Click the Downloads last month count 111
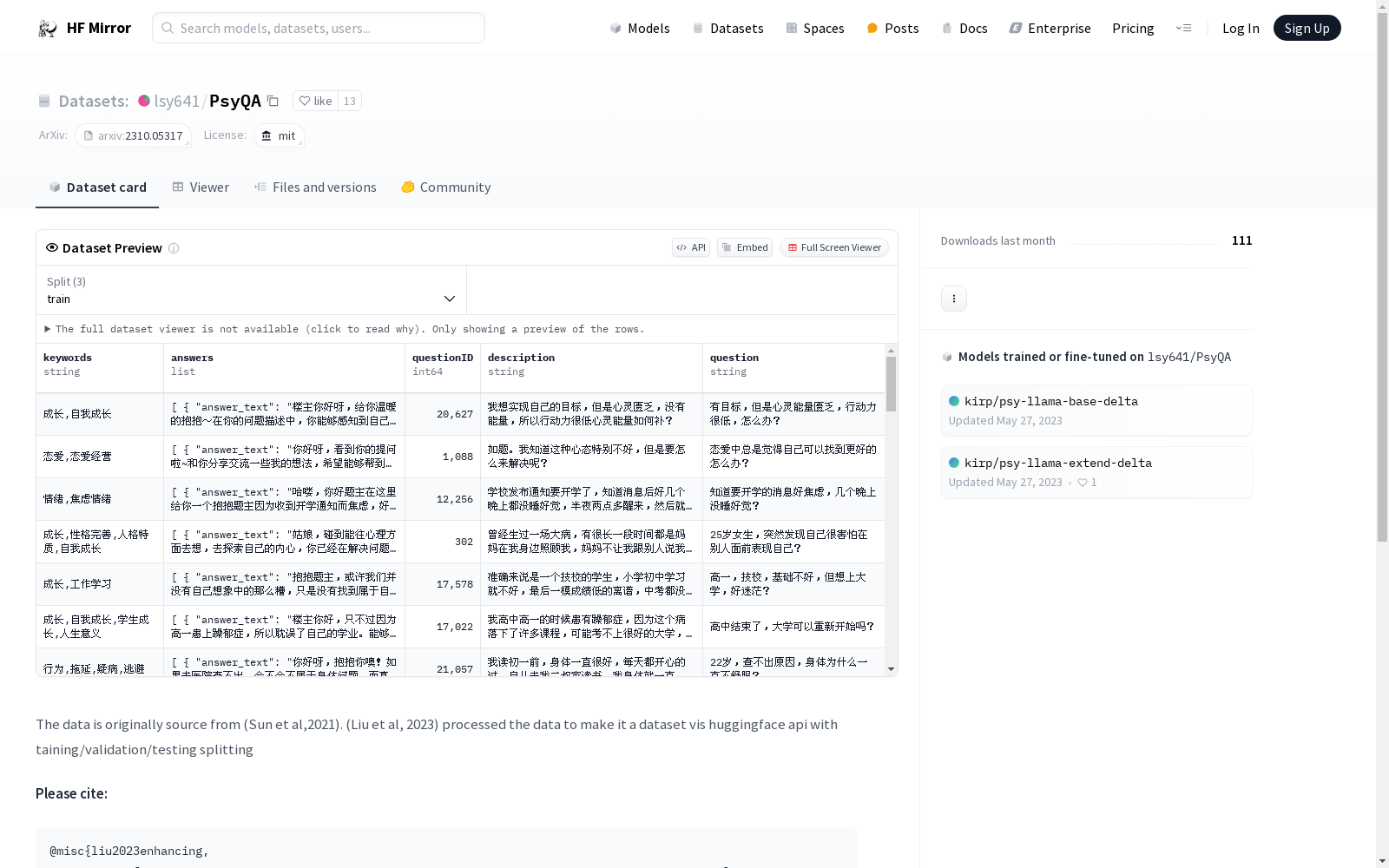Screen dimensions: 1389x868 tap(1241, 240)
